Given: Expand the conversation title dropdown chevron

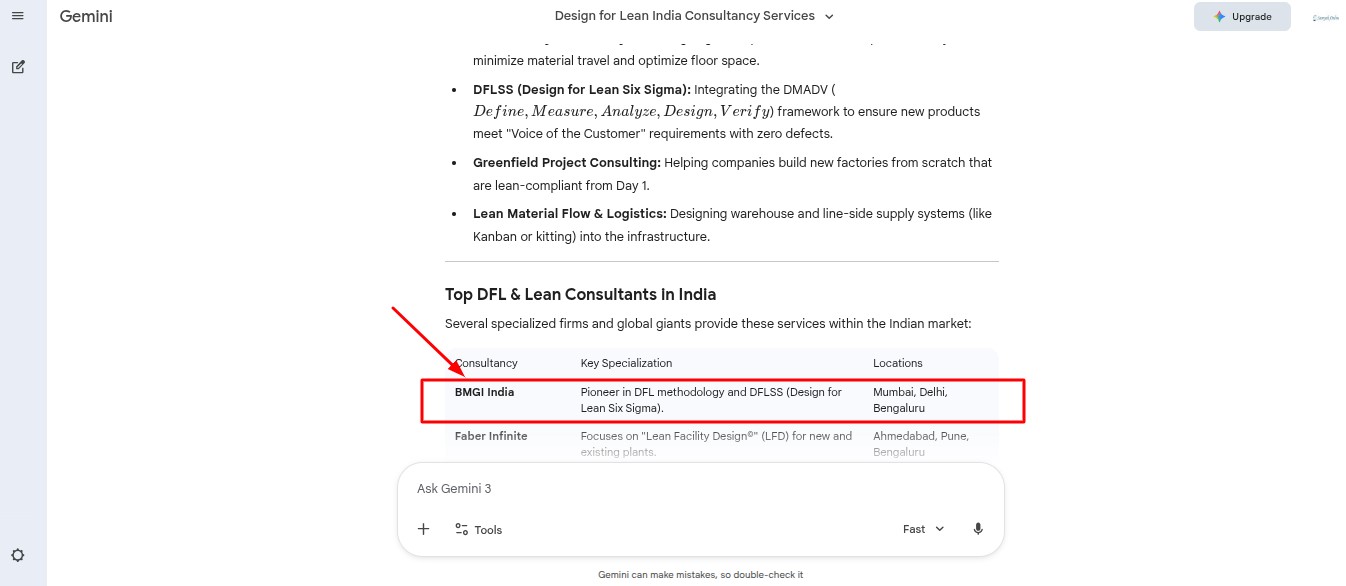Looking at the screenshot, I should pos(829,16).
